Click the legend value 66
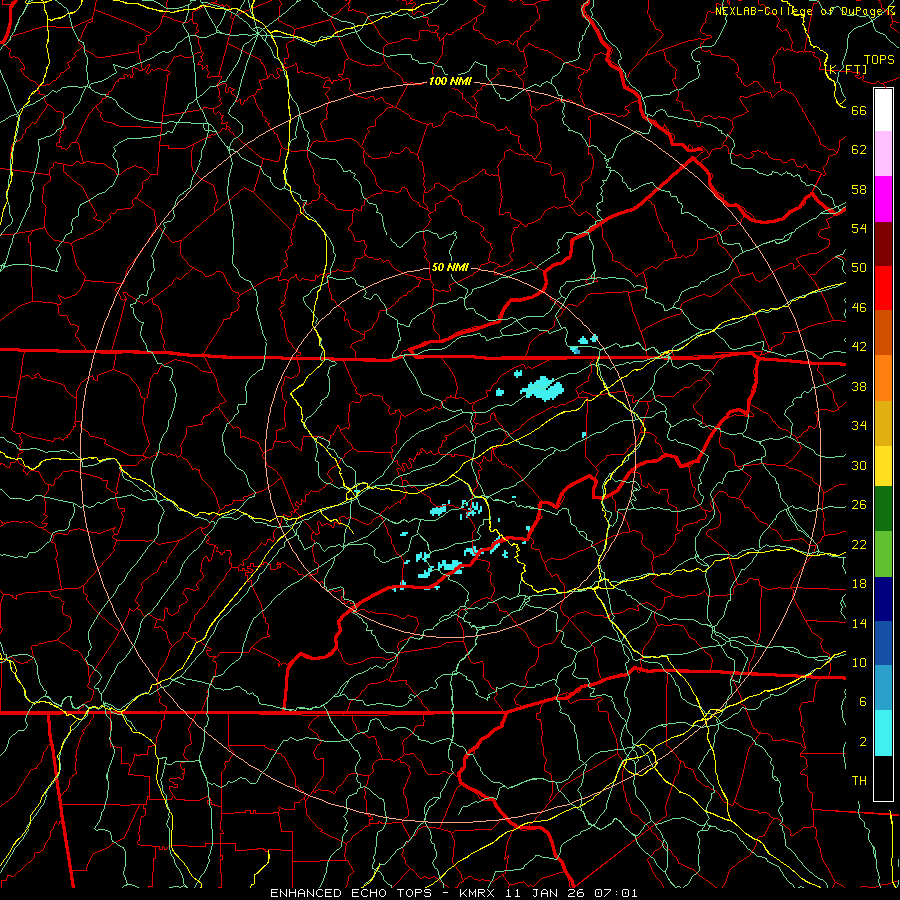The width and height of the screenshot is (900, 900). click(859, 110)
